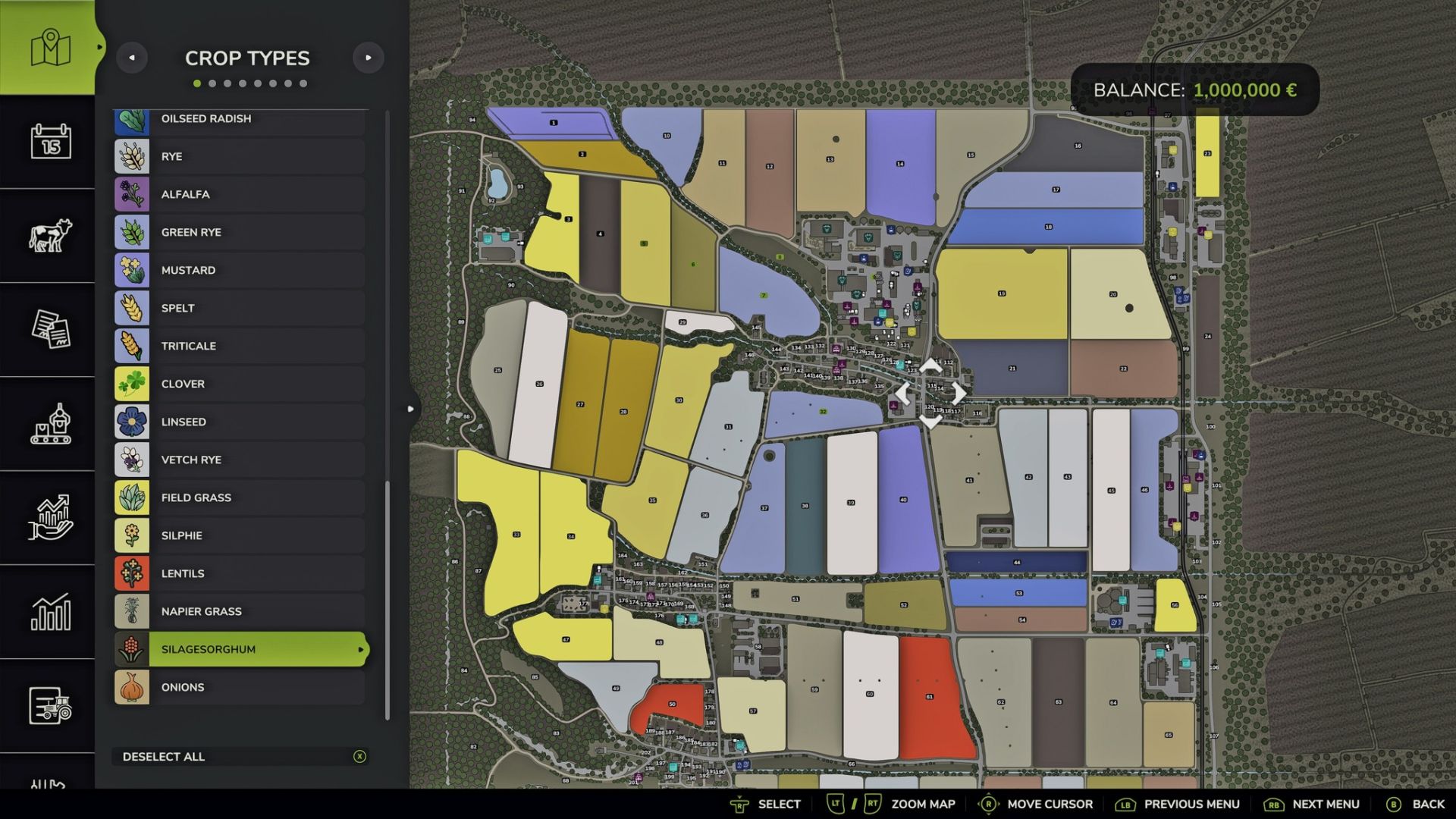Open the production chains factory icon
The width and height of the screenshot is (1456, 819).
(x=50, y=423)
